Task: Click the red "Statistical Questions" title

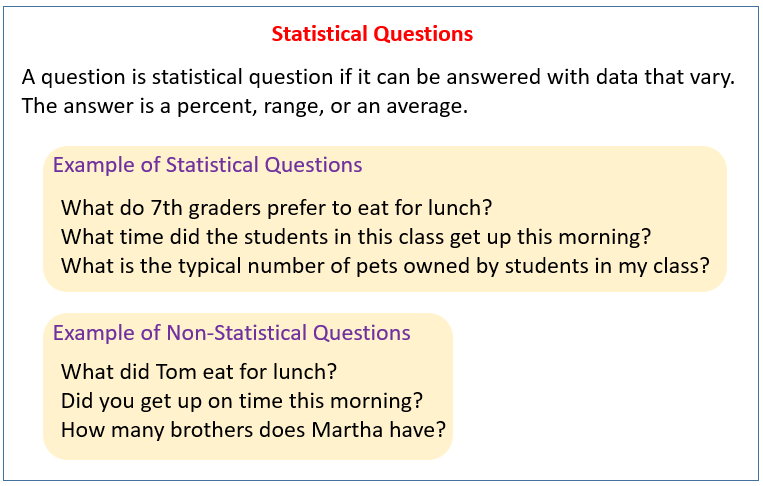Action: [372, 34]
